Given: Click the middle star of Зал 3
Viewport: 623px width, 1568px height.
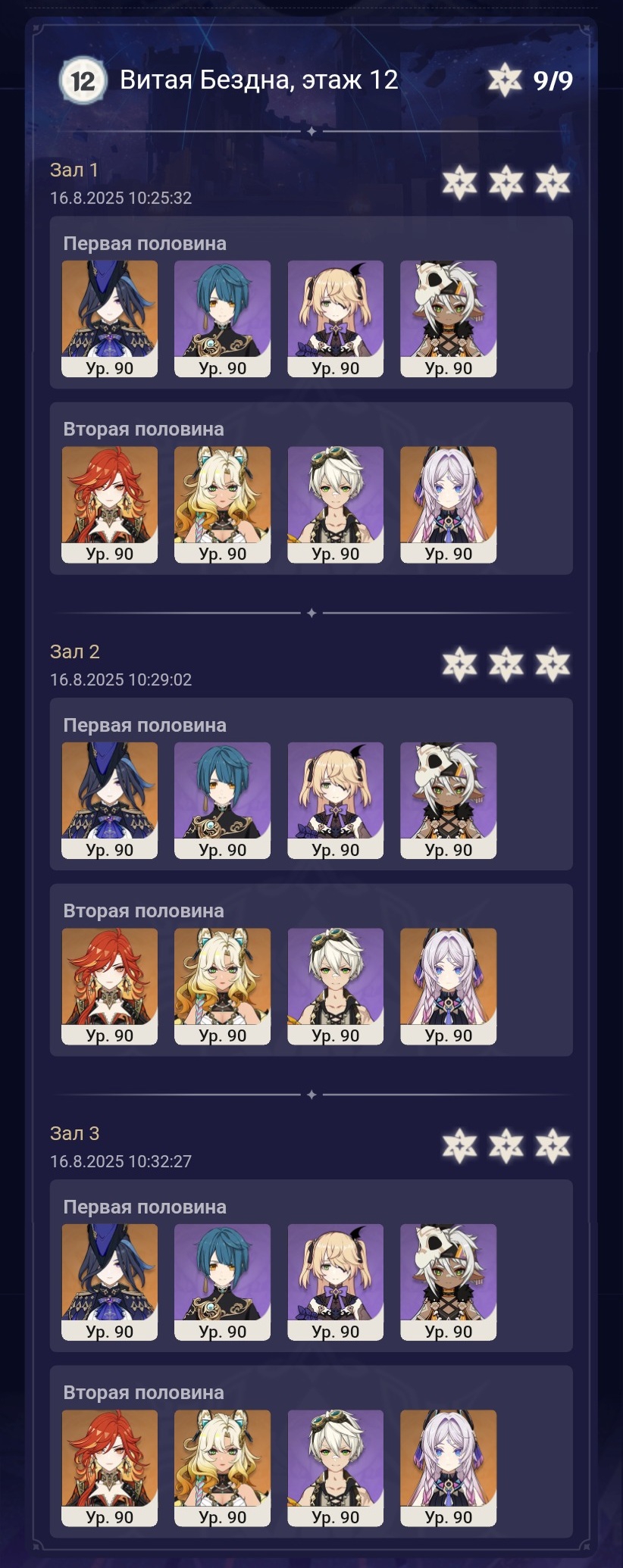Looking at the screenshot, I should 506,1146.
